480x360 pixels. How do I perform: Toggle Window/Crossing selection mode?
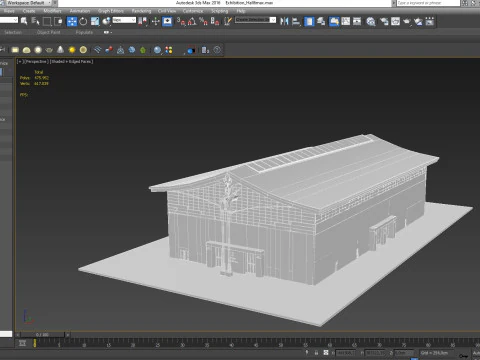[58, 21]
